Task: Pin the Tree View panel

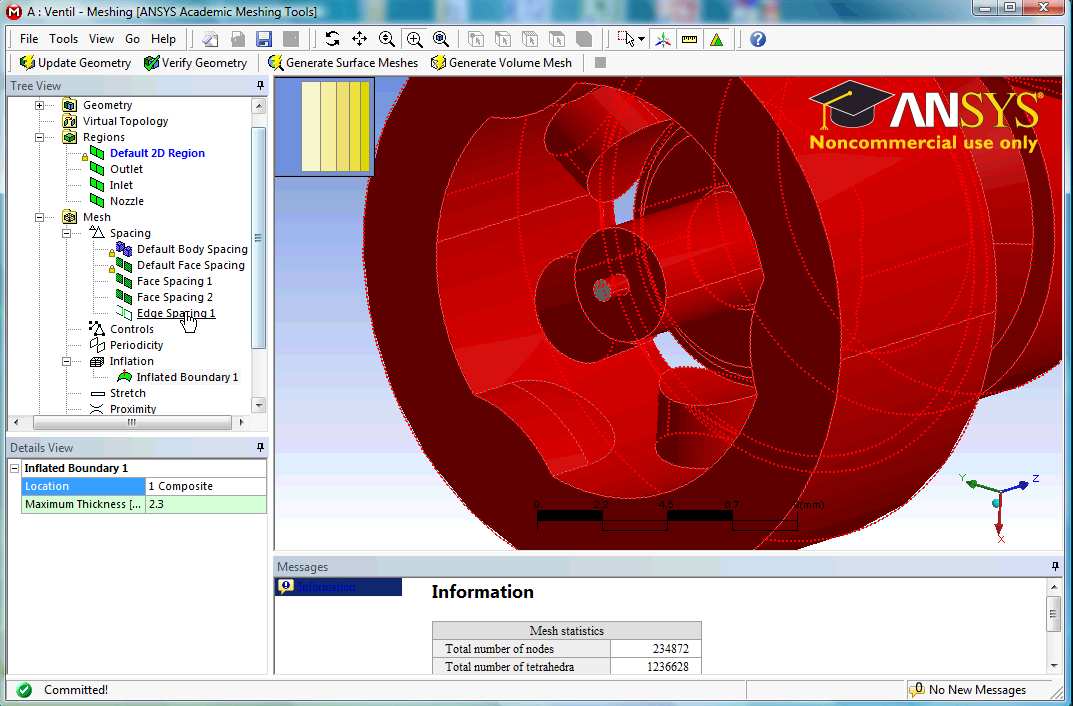Action: pos(260,86)
